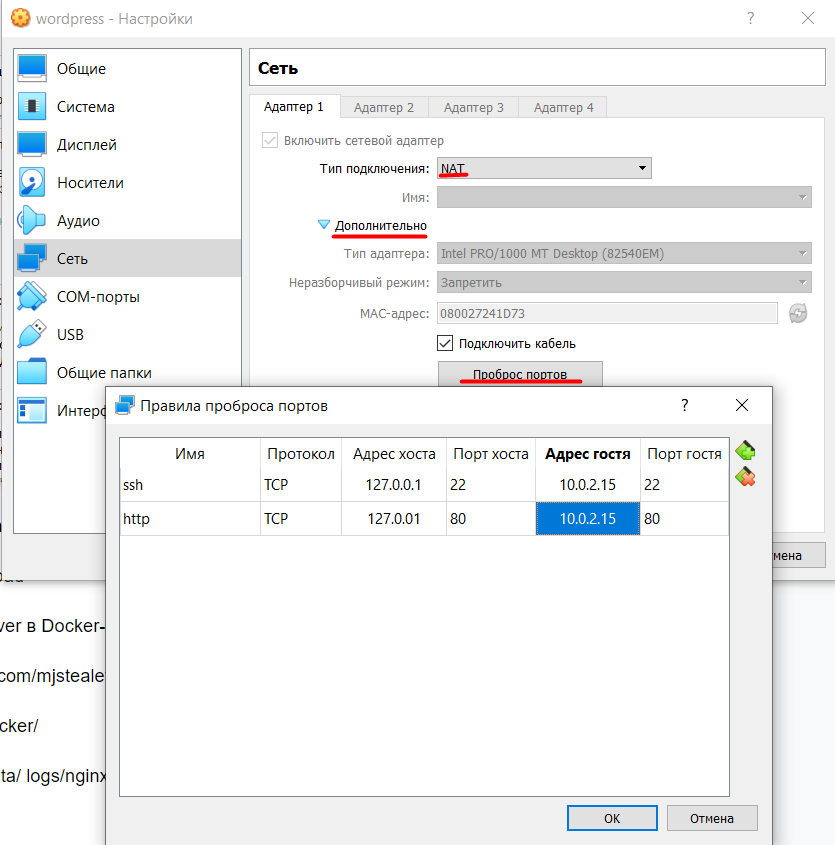Click the MAC-адрес input field
The width and height of the screenshot is (835, 845).
(607, 313)
